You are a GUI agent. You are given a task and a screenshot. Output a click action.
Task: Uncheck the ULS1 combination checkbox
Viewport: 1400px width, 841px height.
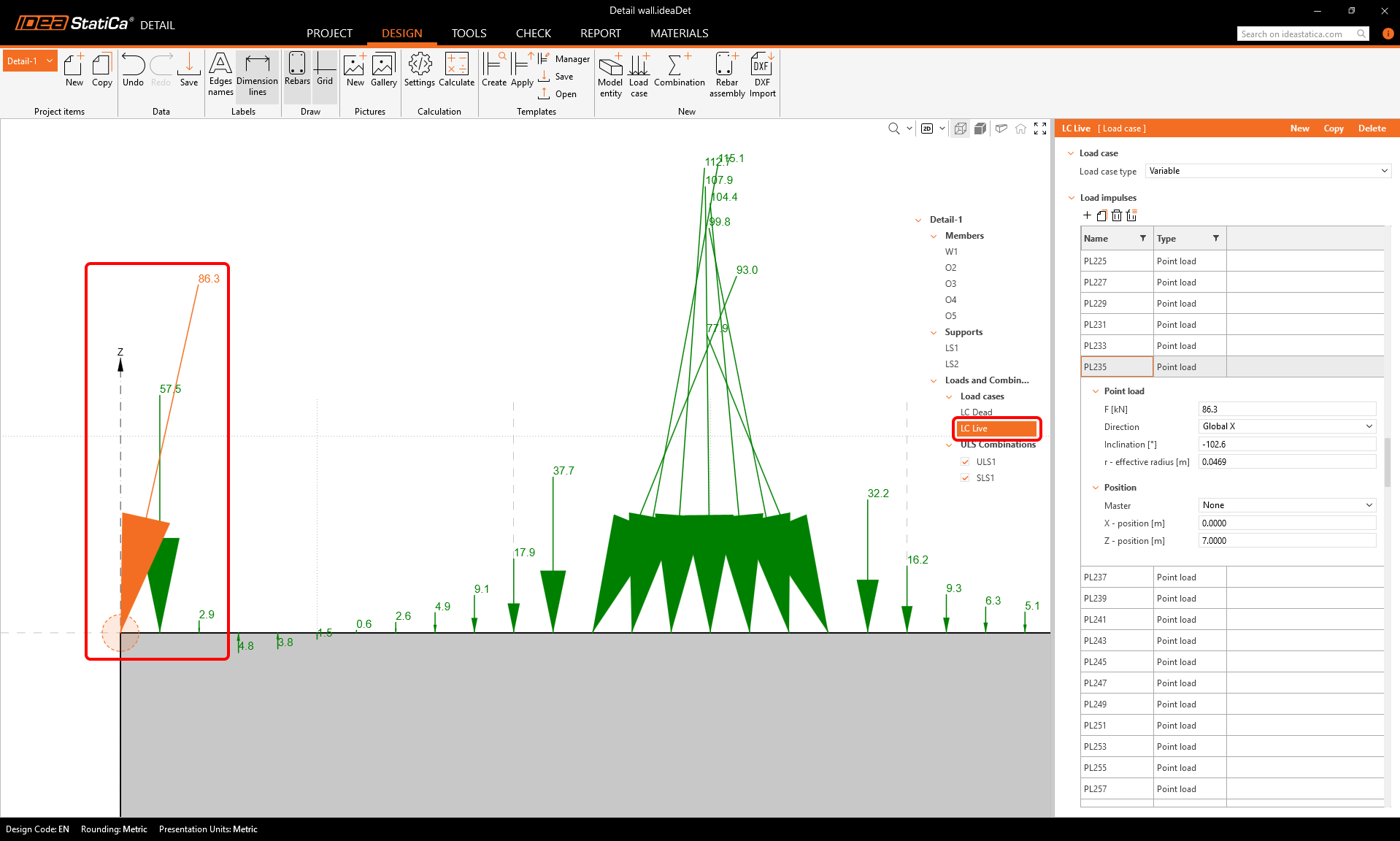click(x=965, y=462)
